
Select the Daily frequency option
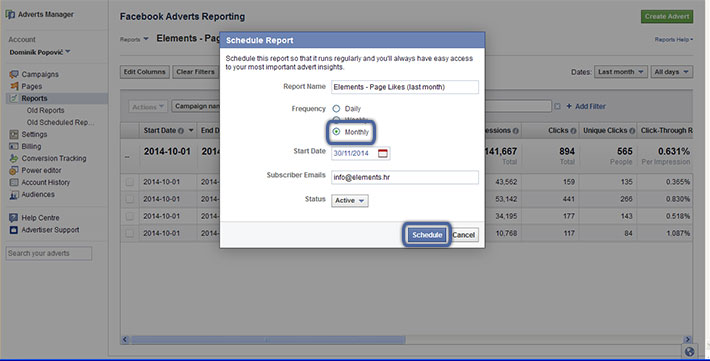click(x=336, y=109)
